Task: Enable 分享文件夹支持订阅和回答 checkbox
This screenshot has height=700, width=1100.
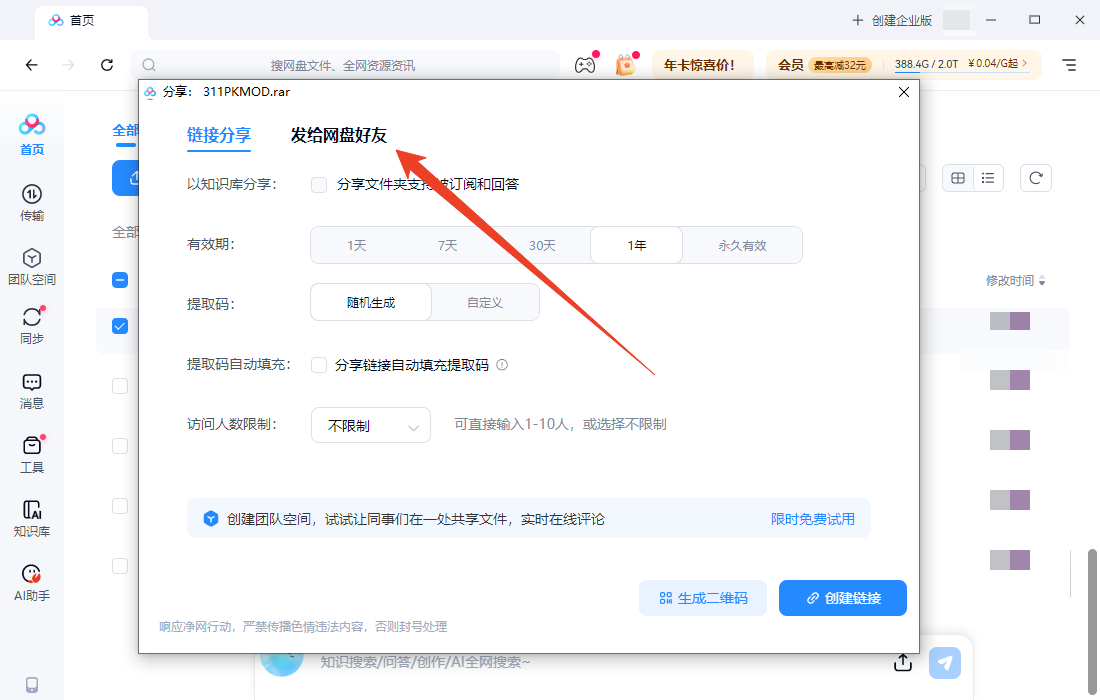Action: point(318,184)
